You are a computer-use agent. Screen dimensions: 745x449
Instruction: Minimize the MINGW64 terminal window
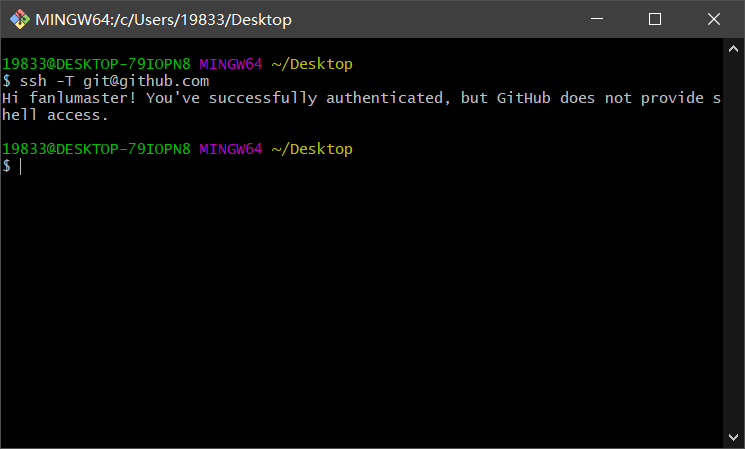pyautogui.click(x=598, y=19)
